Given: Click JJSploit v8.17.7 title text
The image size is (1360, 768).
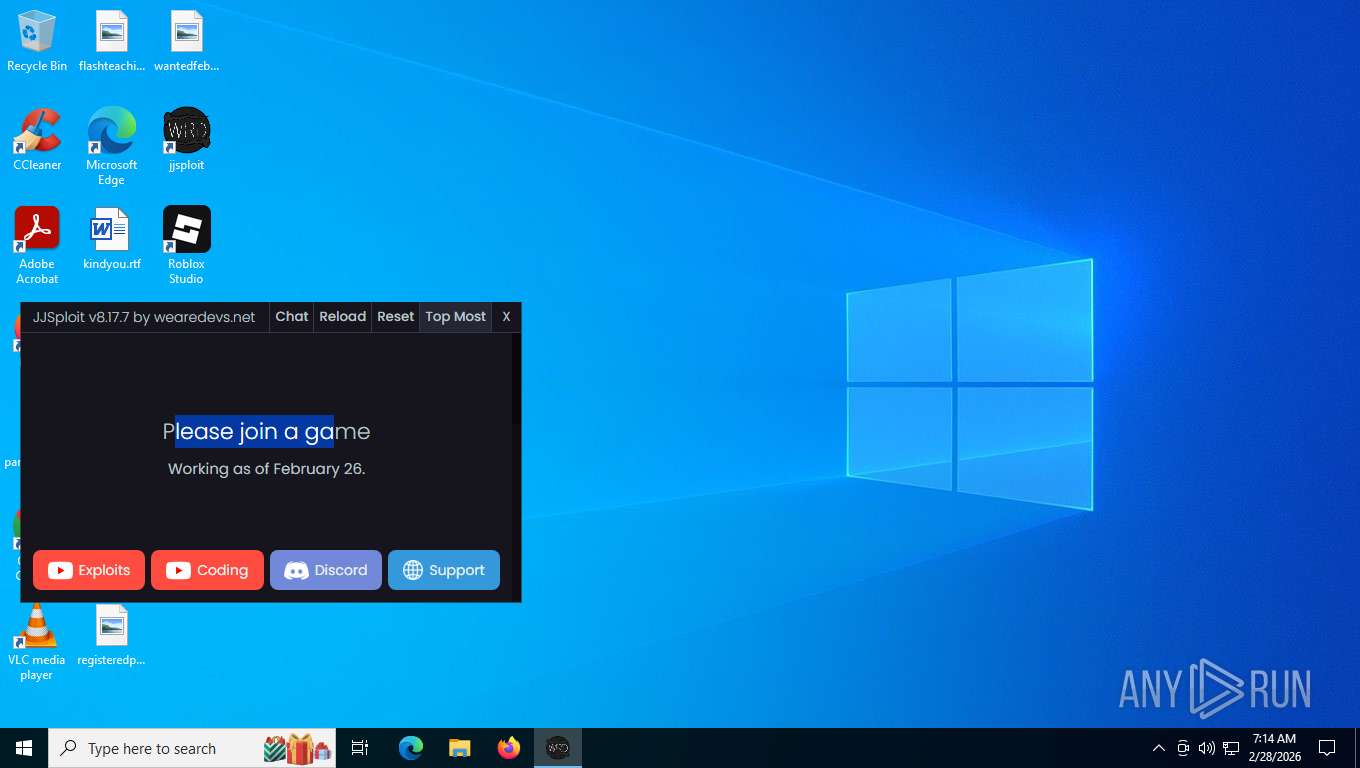Looking at the screenshot, I should tap(144, 317).
